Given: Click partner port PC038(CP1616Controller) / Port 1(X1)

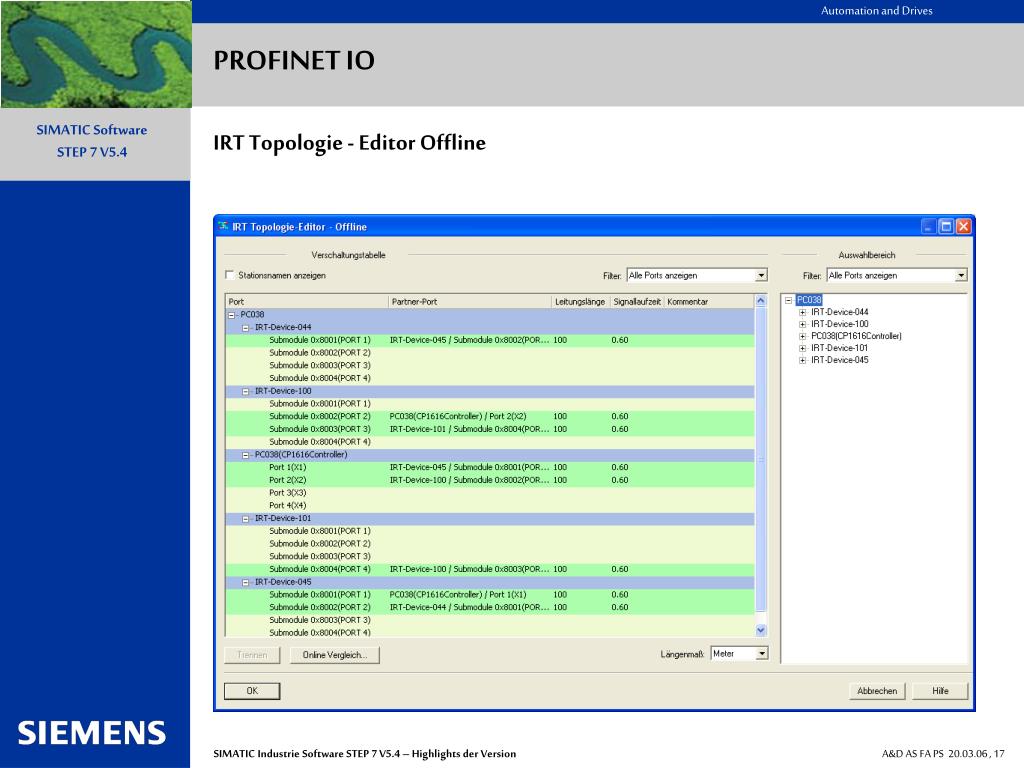Looking at the screenshot, I should click(458, 595).
